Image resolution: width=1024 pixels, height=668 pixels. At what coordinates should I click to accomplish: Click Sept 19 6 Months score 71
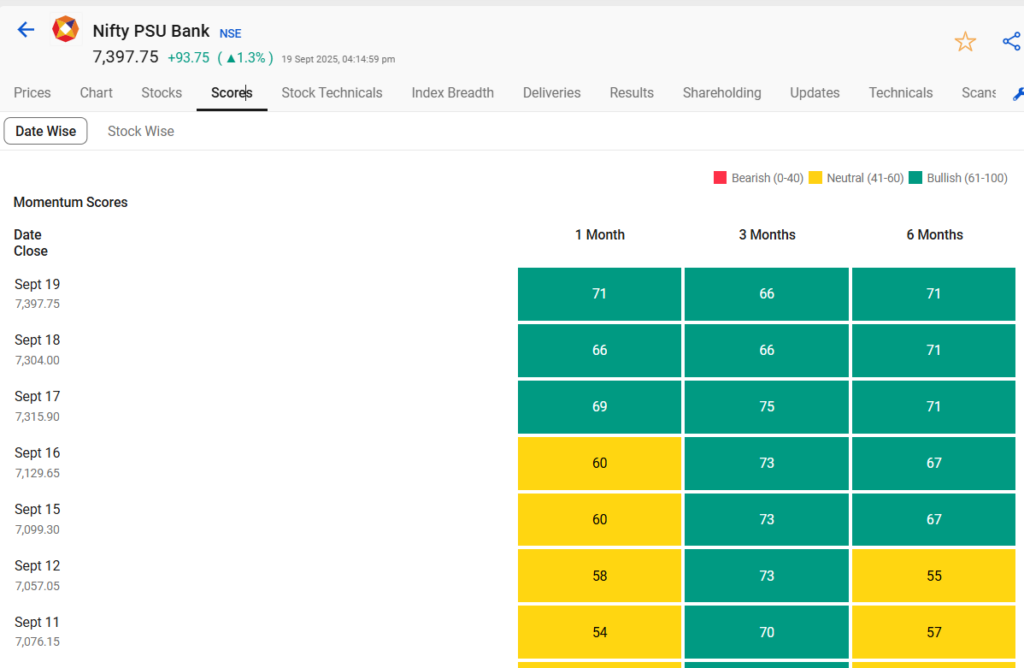934,294
